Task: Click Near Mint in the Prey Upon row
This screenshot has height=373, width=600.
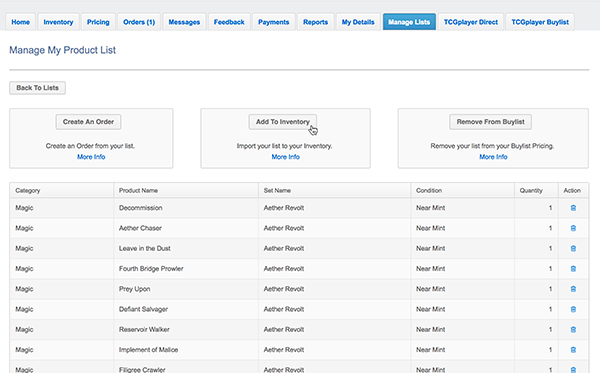Action: 430,289
